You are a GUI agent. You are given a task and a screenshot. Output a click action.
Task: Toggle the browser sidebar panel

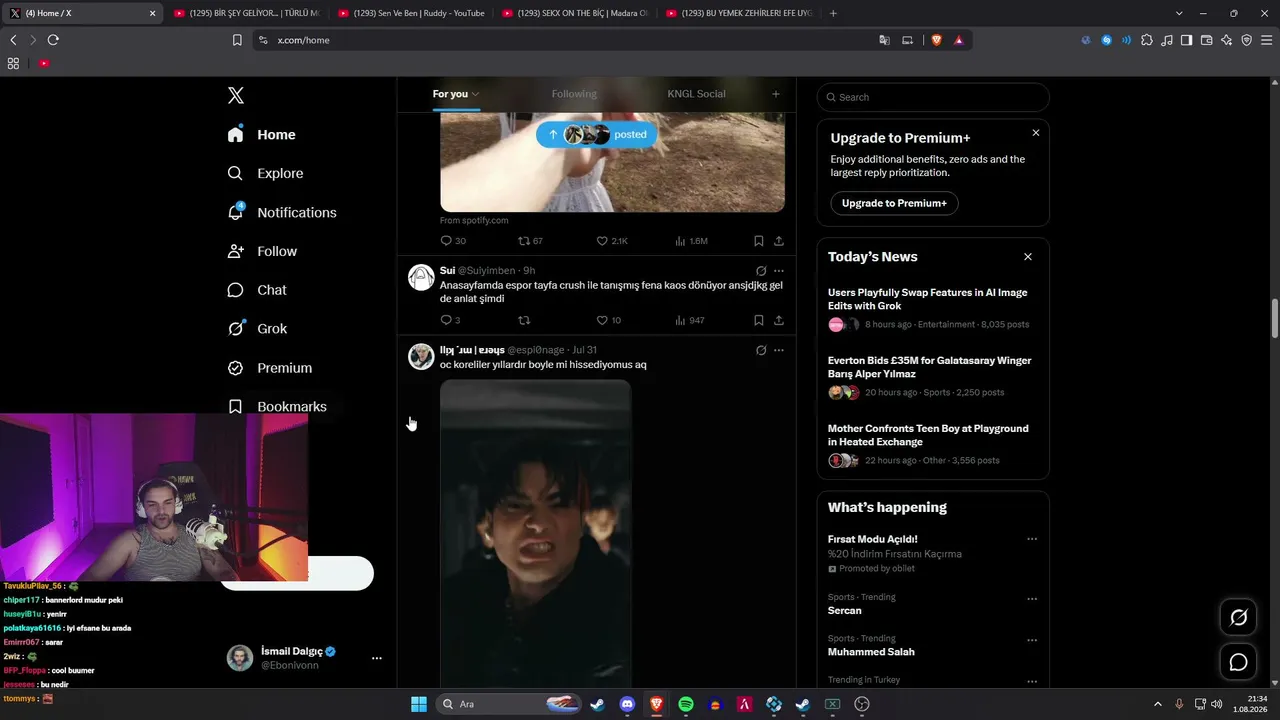click(1186, 40)
